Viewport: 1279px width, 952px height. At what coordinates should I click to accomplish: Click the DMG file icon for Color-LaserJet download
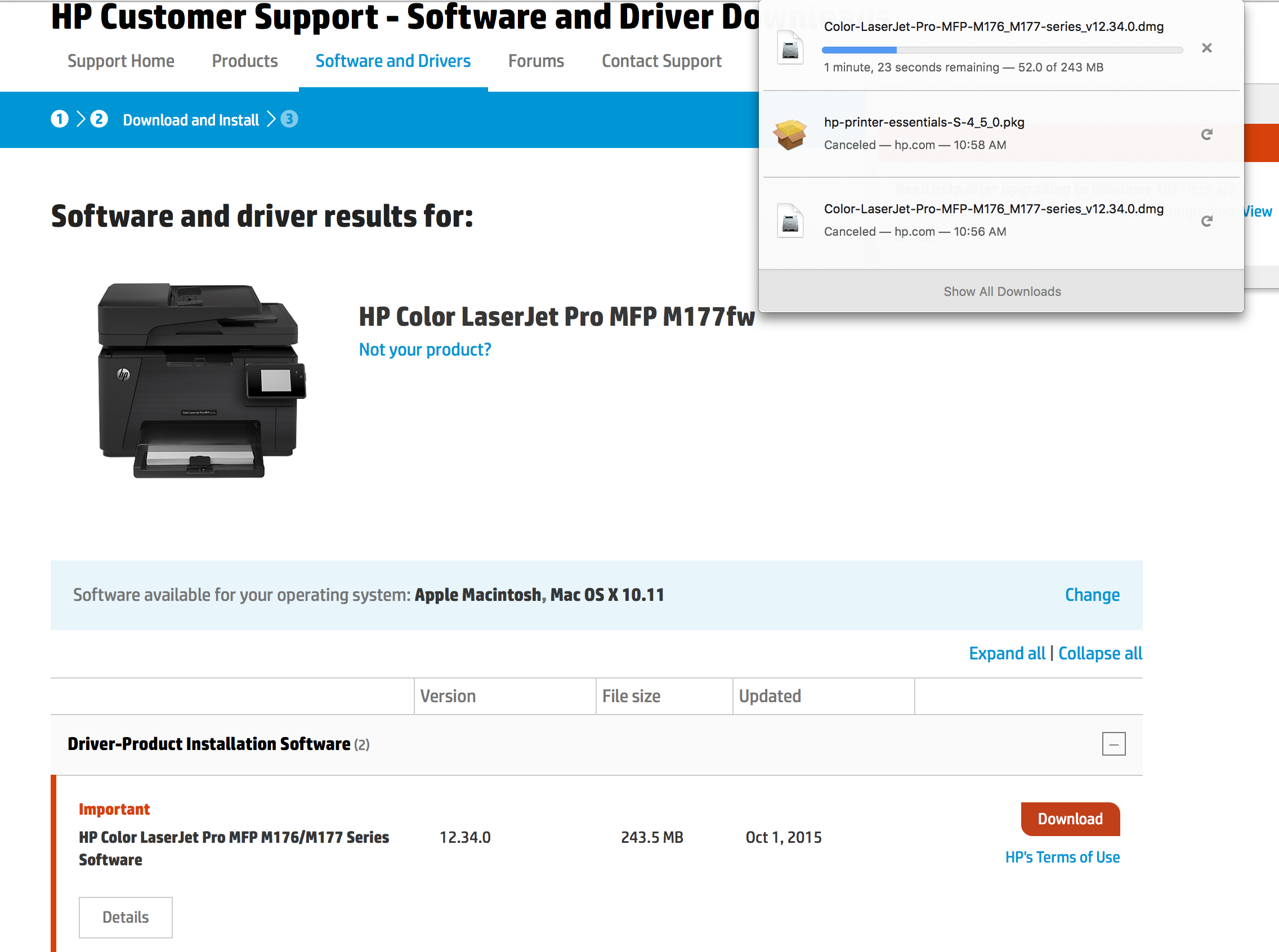coord(790,47)
